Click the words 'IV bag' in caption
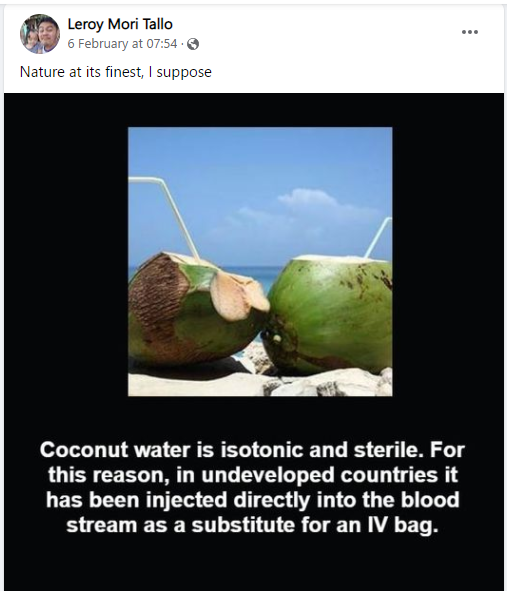Screen dimensions: 507x591 pos(403,525)
